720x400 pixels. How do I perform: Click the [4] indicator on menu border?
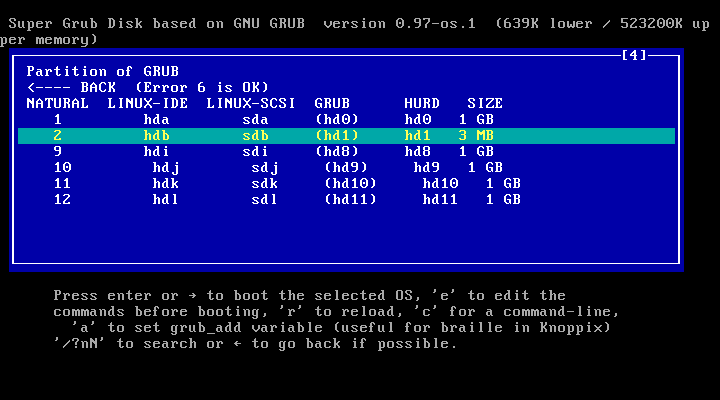coord(634,55)
